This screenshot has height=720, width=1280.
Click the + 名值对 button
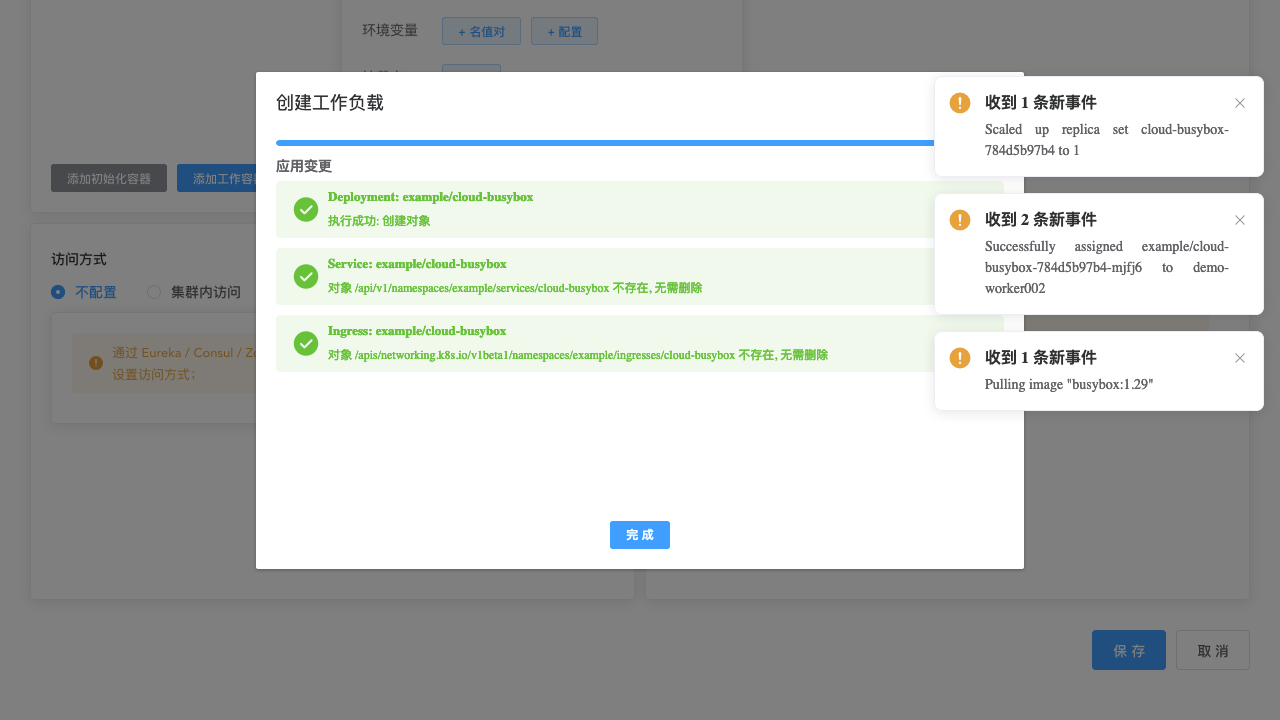pos(481,31)
